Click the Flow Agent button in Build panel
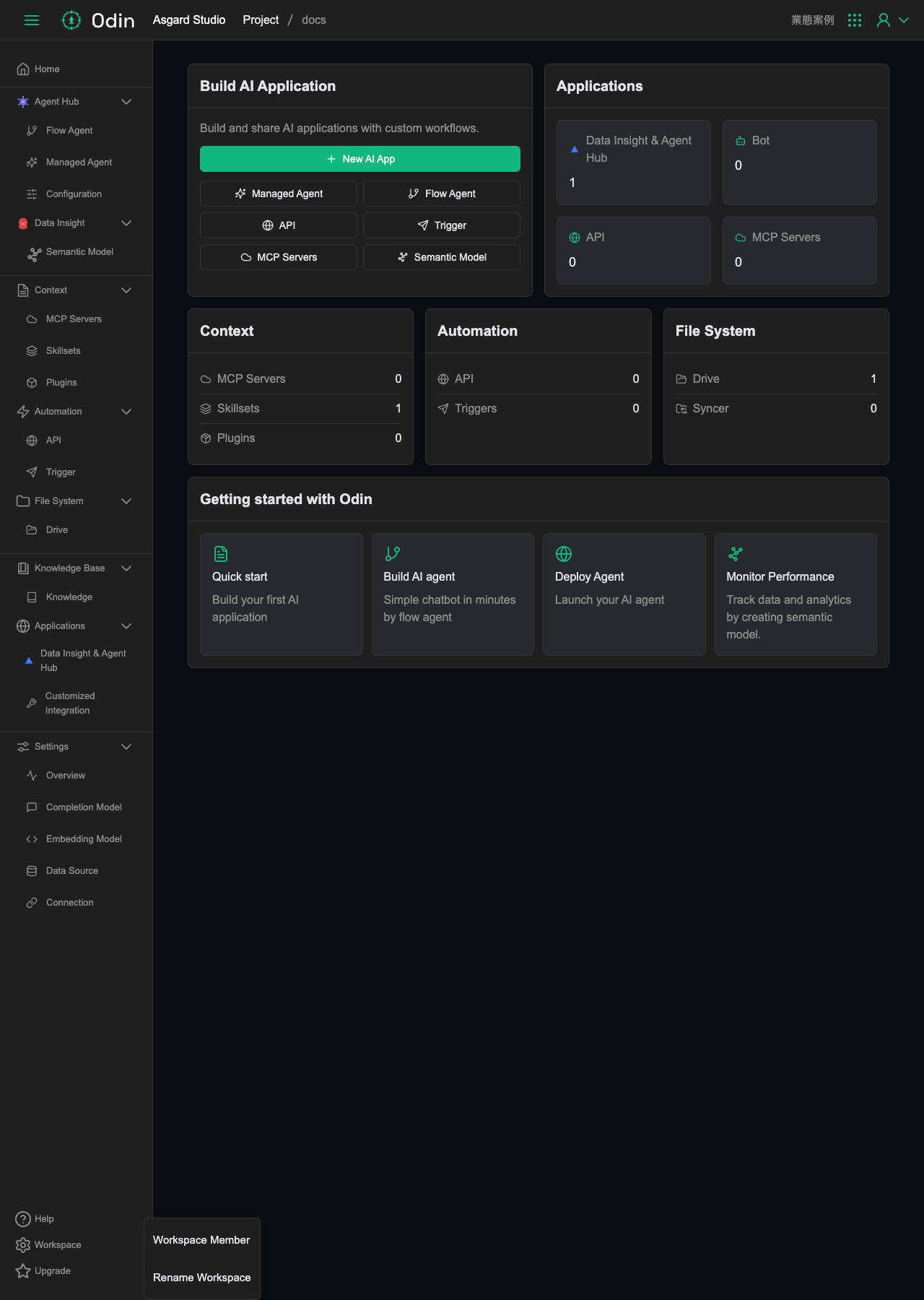This screenshot has height=1300, width=924. click(x=442, y=194)
